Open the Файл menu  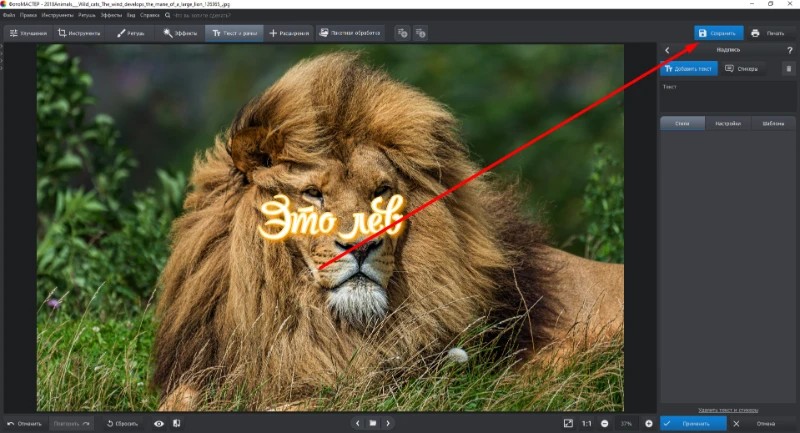point(9,15)
